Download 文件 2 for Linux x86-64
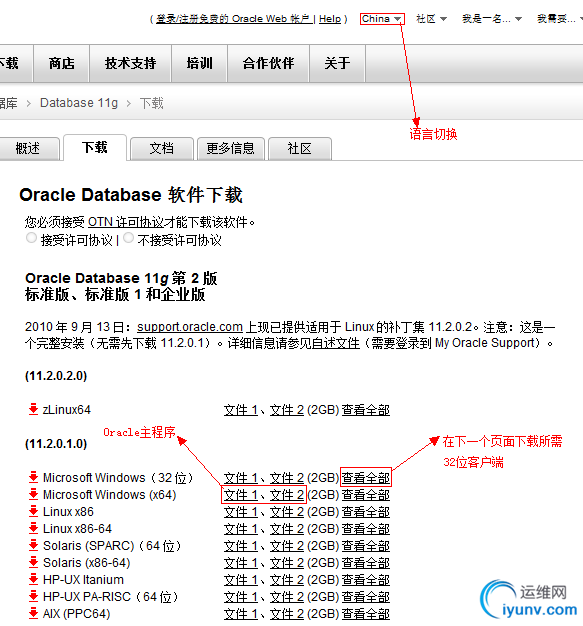The height and width of the screenshot is (626, 583). pos(287,529)
